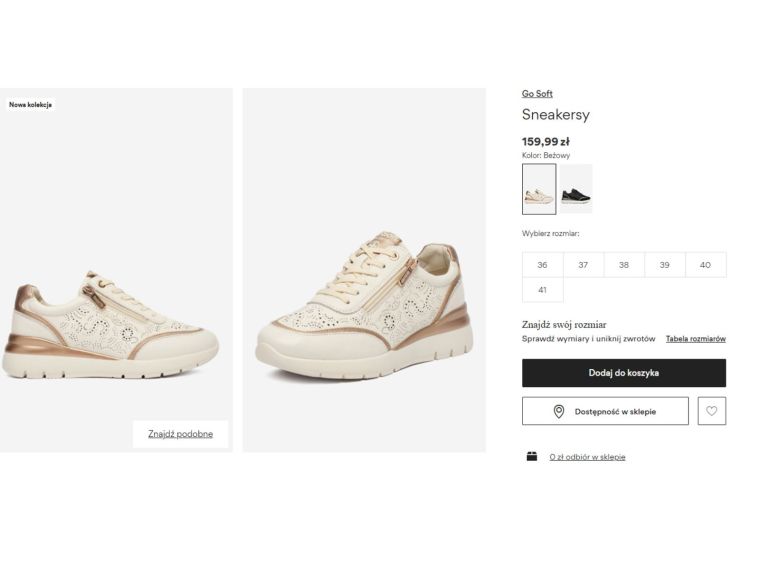Select the beige color swatch
Screen dimensions: 760x570
(539, 189)
